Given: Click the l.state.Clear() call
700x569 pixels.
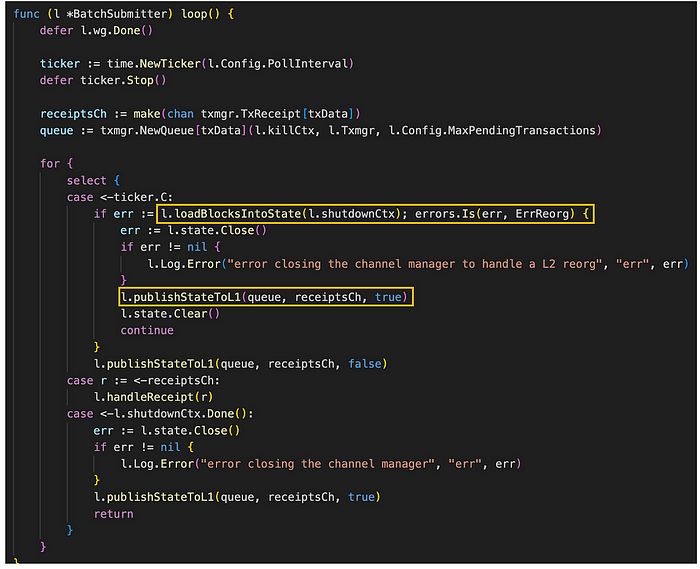Looking at the screenshot, I should click(170, 314).
